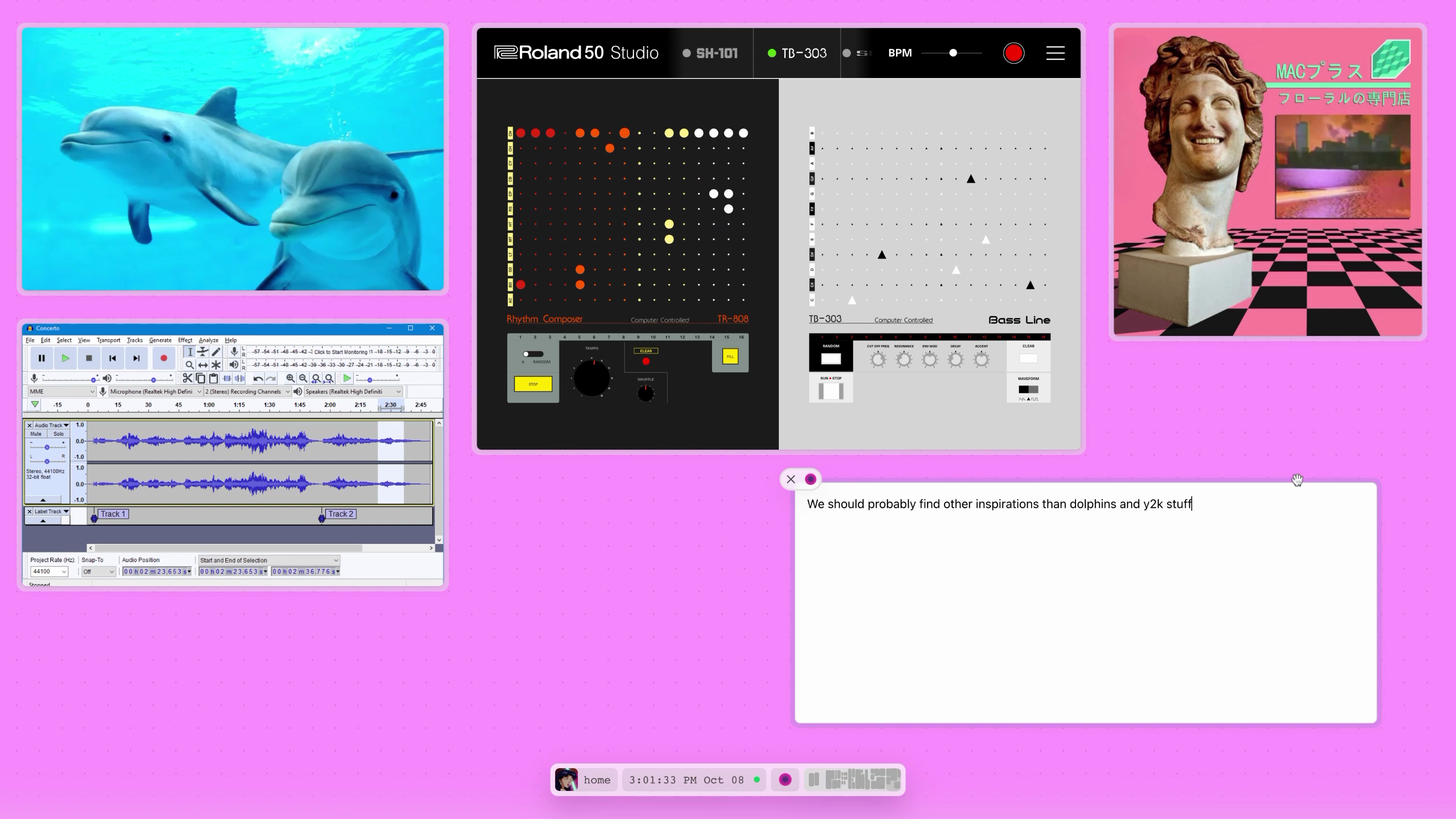
Task: Collapse the Audio Track with its arrow
Action: point(43,500)
